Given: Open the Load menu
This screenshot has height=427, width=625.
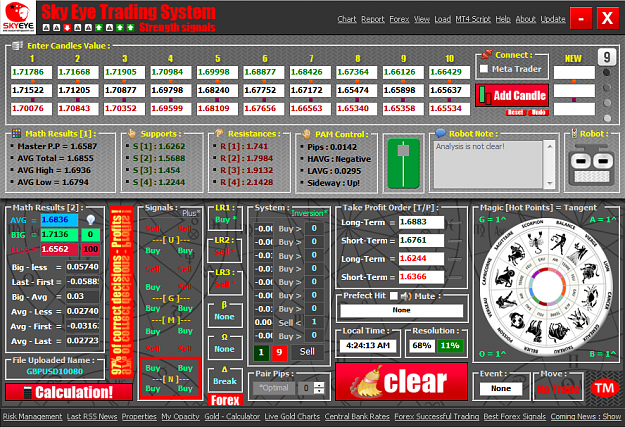Looking at the screenshot, I should (442, 19).
